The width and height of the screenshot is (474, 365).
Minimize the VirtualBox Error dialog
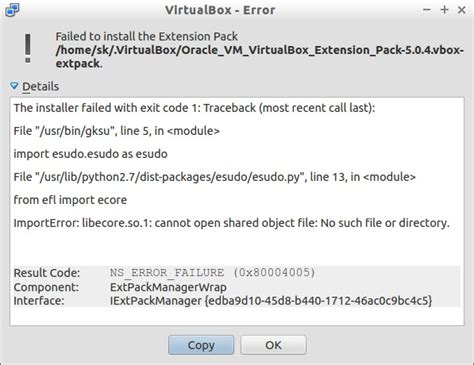point(427,10)
